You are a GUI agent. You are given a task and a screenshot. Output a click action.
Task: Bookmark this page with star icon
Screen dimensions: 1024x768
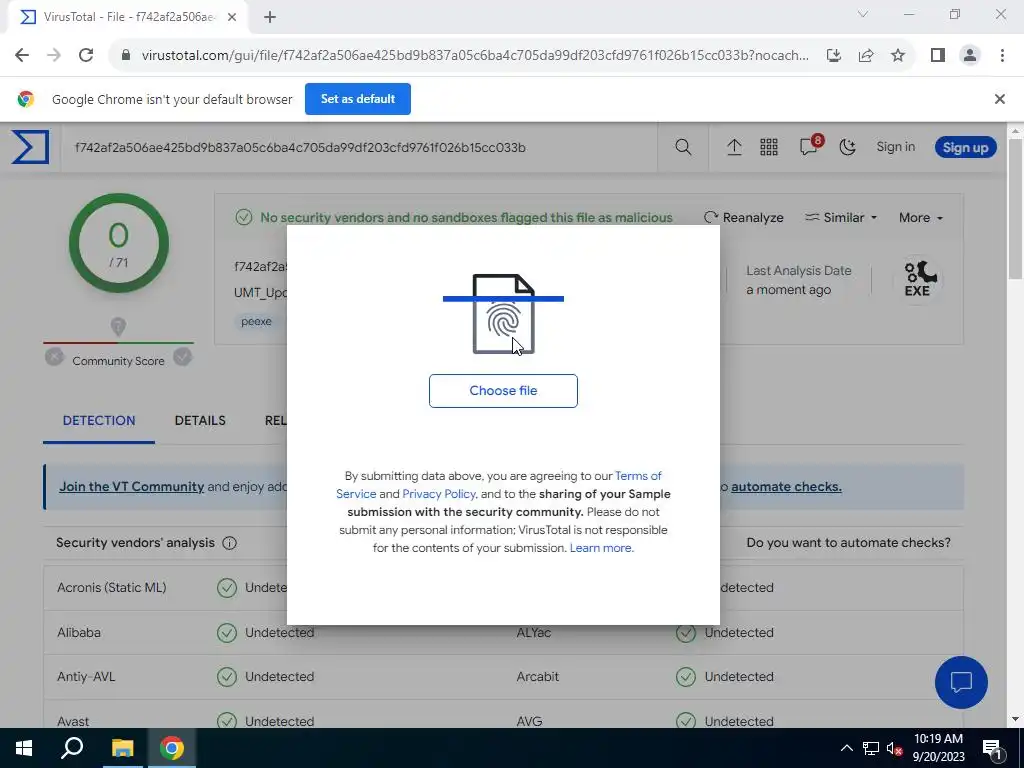click(898, 55)
